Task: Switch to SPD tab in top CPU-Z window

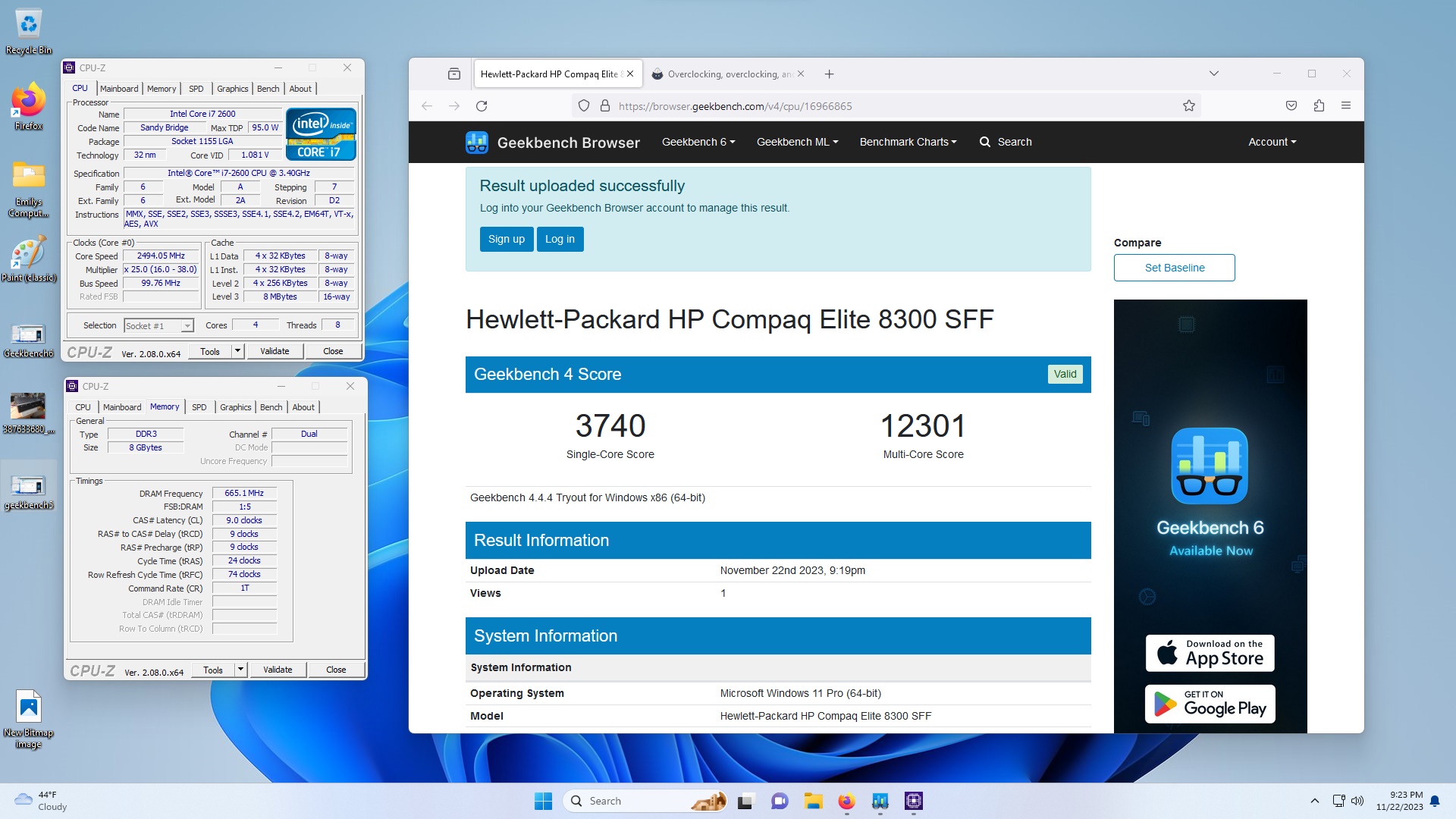Action: point(196,89)
